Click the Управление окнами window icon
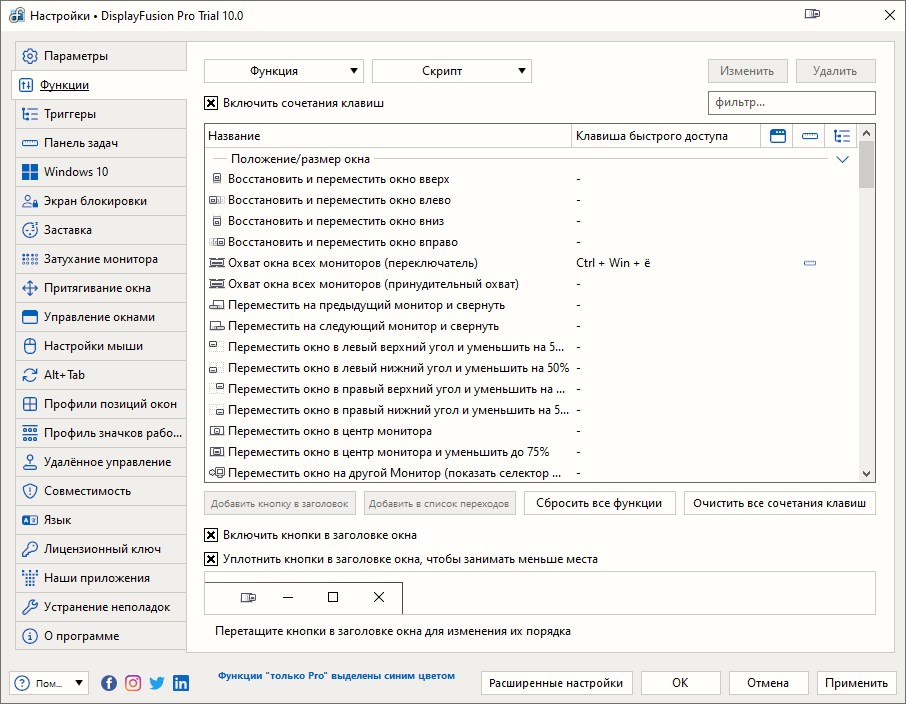 (x=29, y=317)
